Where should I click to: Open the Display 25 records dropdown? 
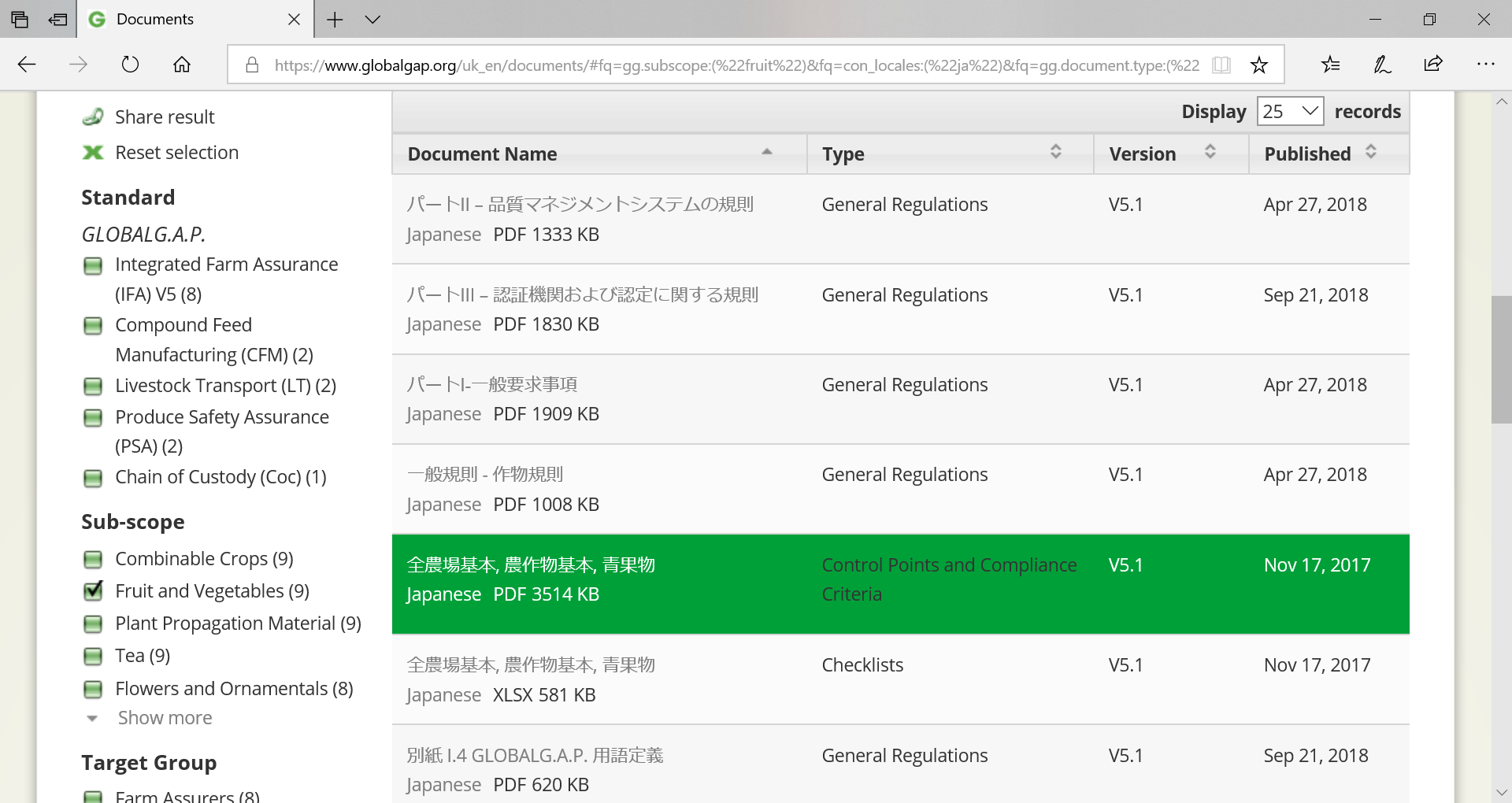pos(1290,112)
